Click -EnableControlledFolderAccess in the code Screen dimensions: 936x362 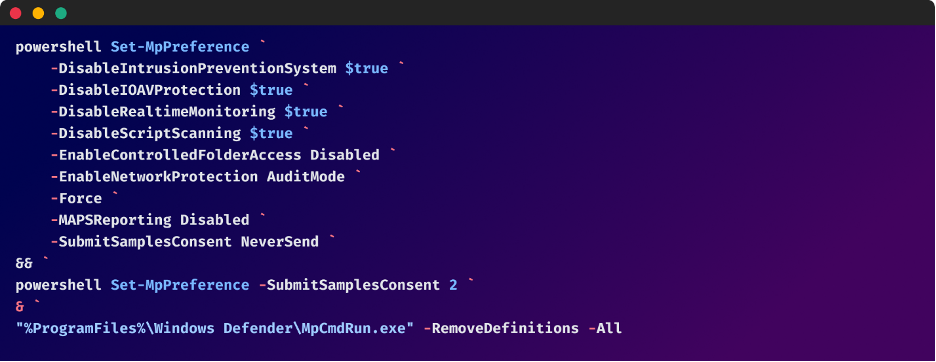pos(176,155)
